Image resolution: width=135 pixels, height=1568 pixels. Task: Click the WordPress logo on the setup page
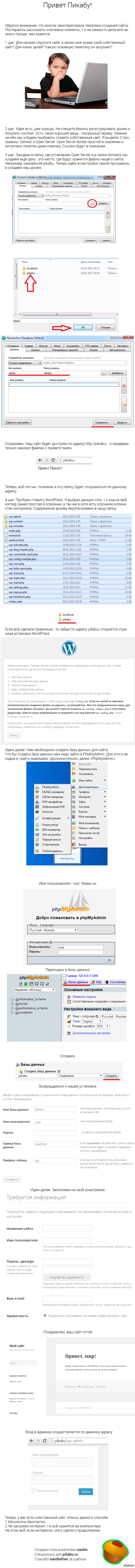click(x=69, y=648)
